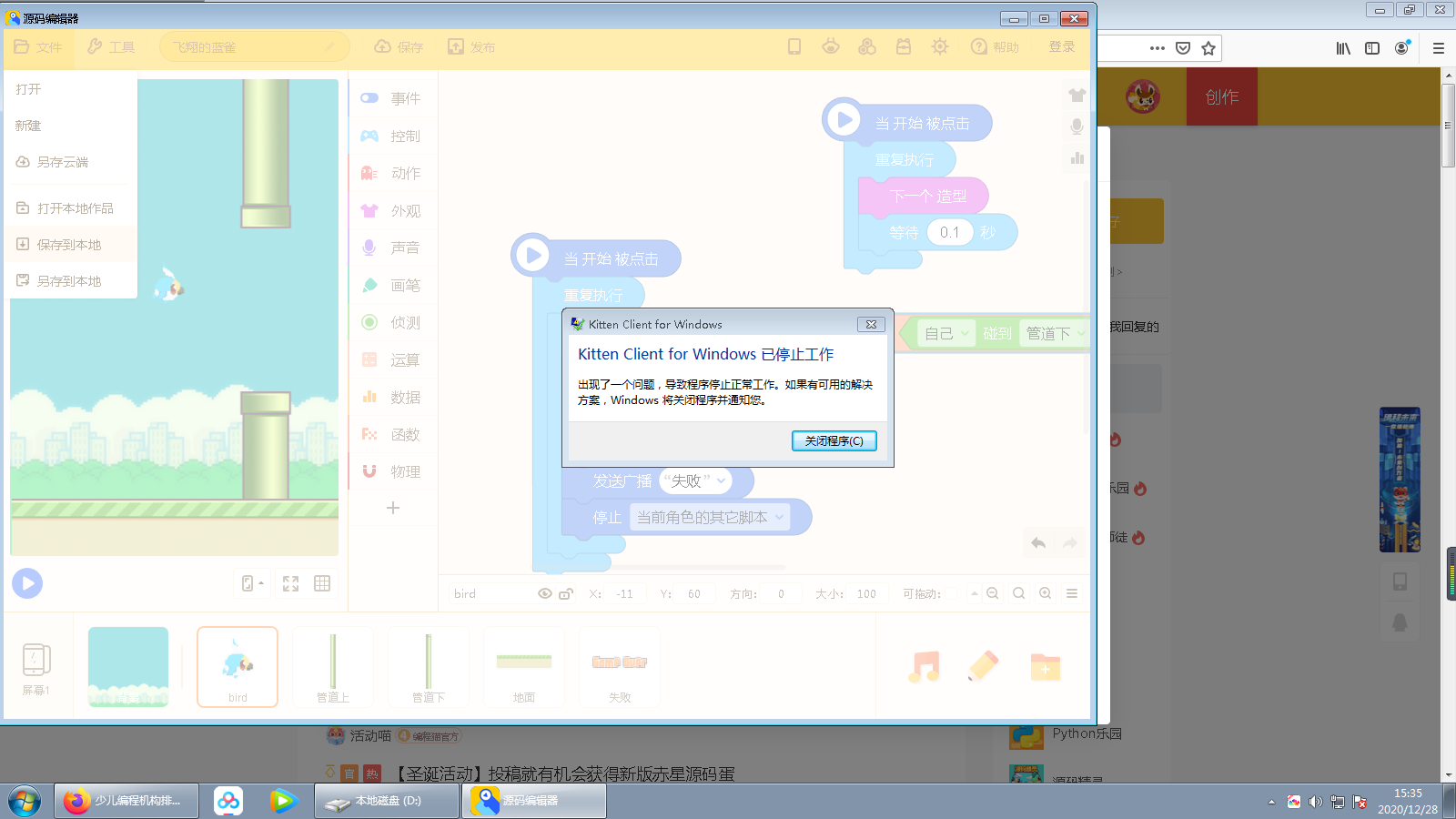The height and width of the screenshot is (819, 1456).
Task: Click the 保存 cloud save button
Action: point(399,46)
